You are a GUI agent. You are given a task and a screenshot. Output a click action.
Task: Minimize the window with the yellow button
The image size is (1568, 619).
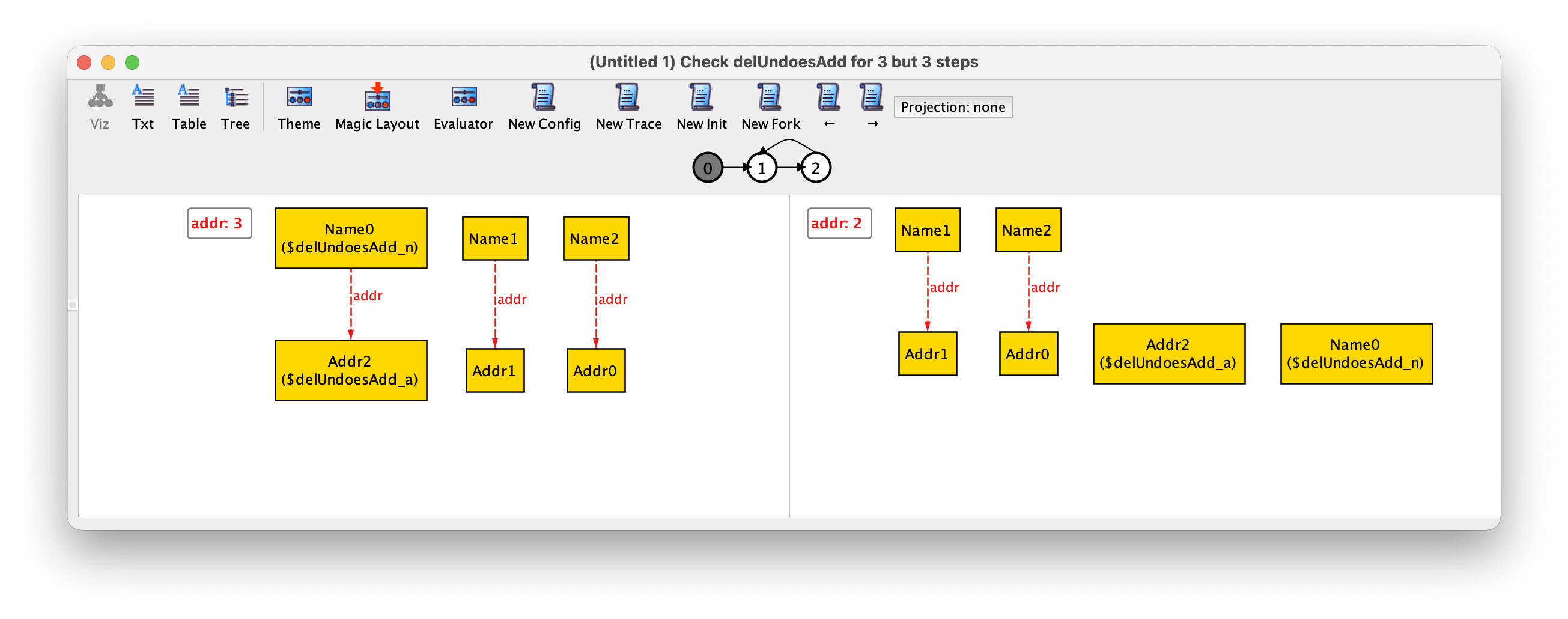[x=108, y=62]
